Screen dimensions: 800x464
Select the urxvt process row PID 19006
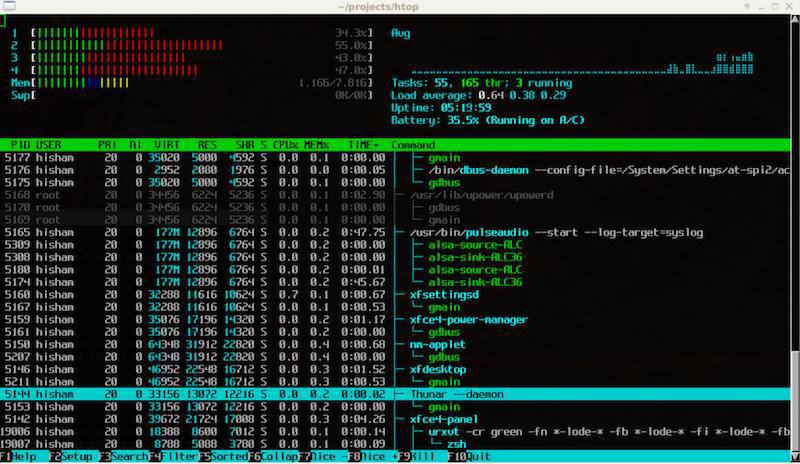[x=395, y=432]
